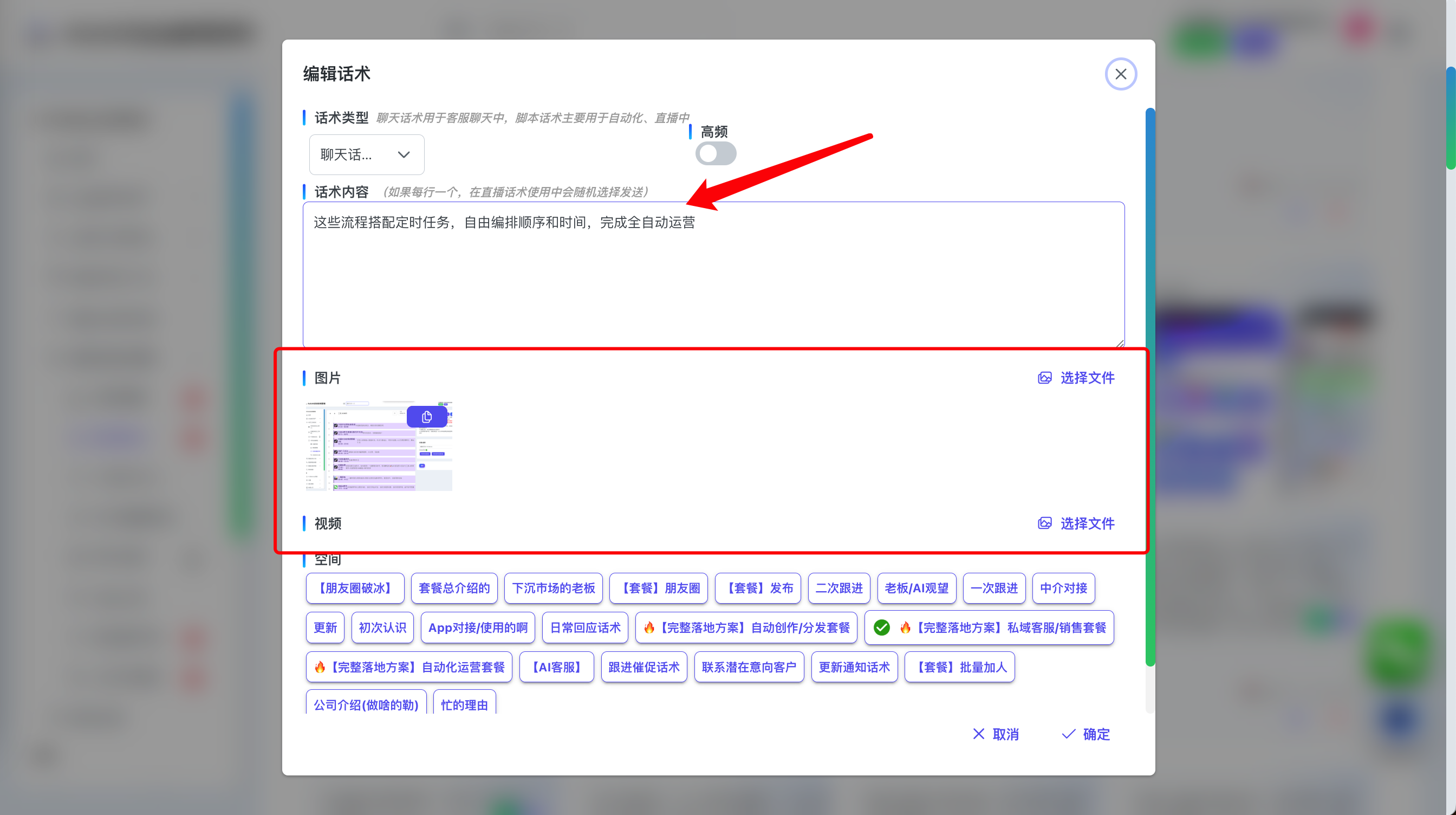Click the checkmark icon on 确定
1456x815 pixels.
coord(1068,734)
